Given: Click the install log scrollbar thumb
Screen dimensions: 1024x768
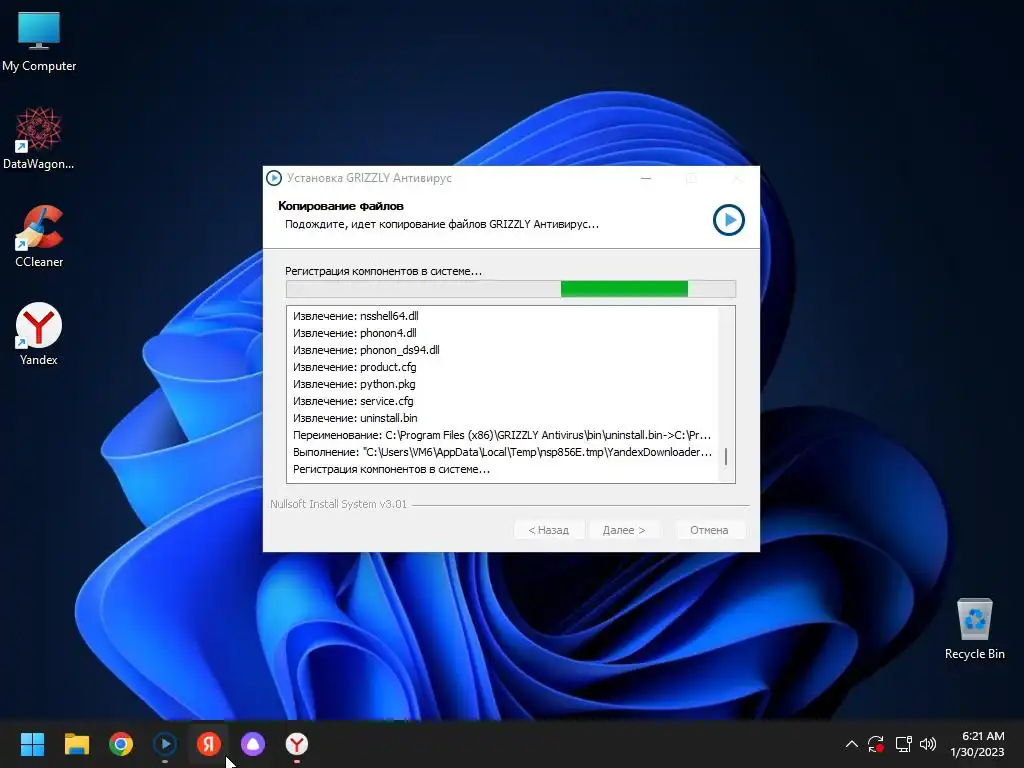Looking at the screenshot, I should (x=726, y=456).
